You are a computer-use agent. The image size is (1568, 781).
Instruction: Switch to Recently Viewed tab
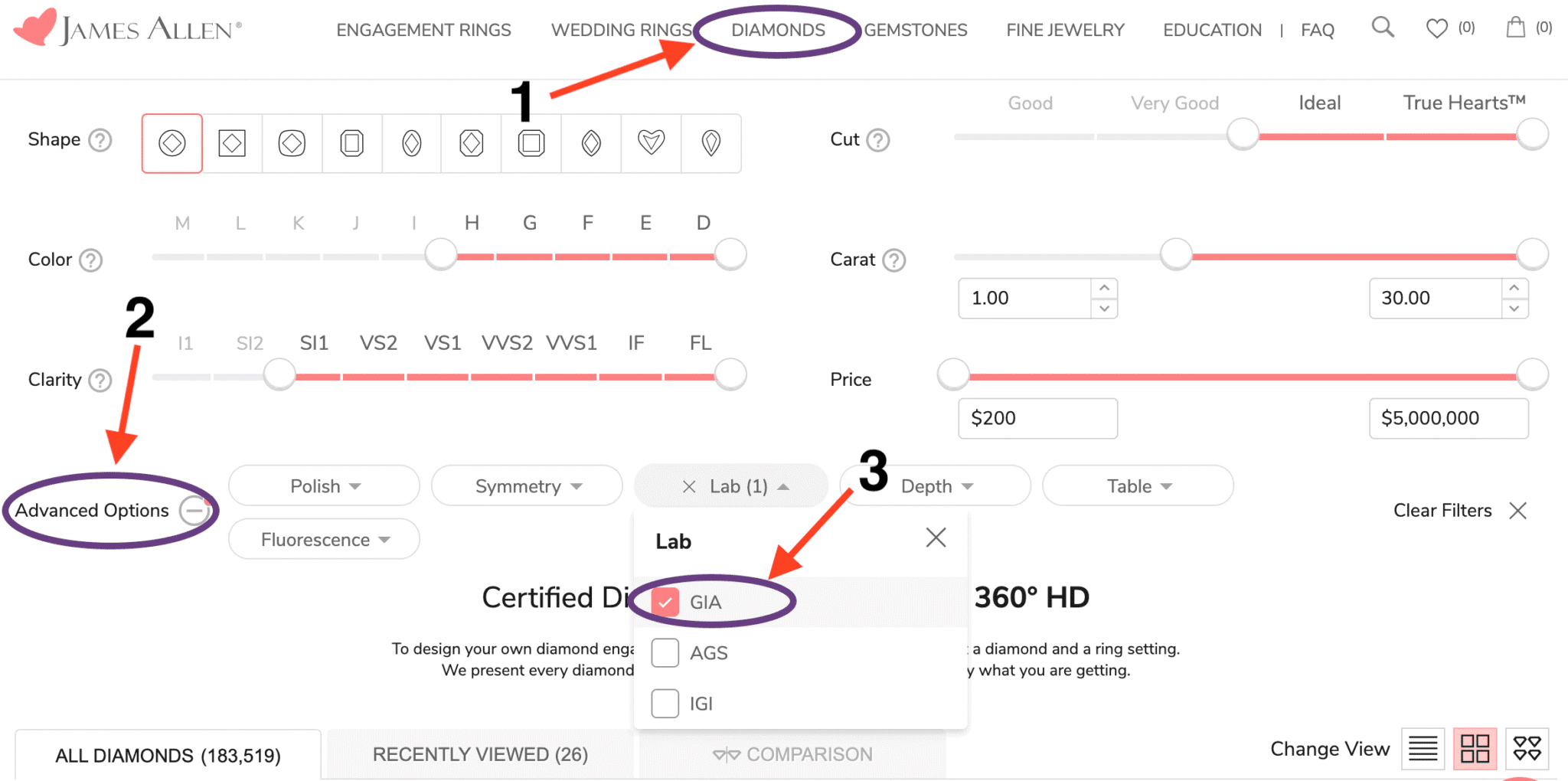pyautogui.click(x=480, y=754)
